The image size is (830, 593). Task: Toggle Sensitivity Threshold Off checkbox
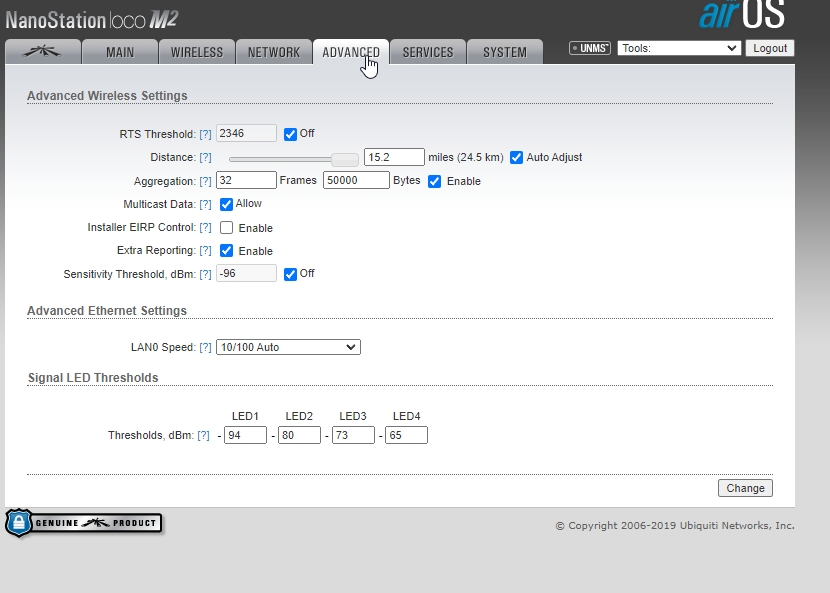click(290, 274)
